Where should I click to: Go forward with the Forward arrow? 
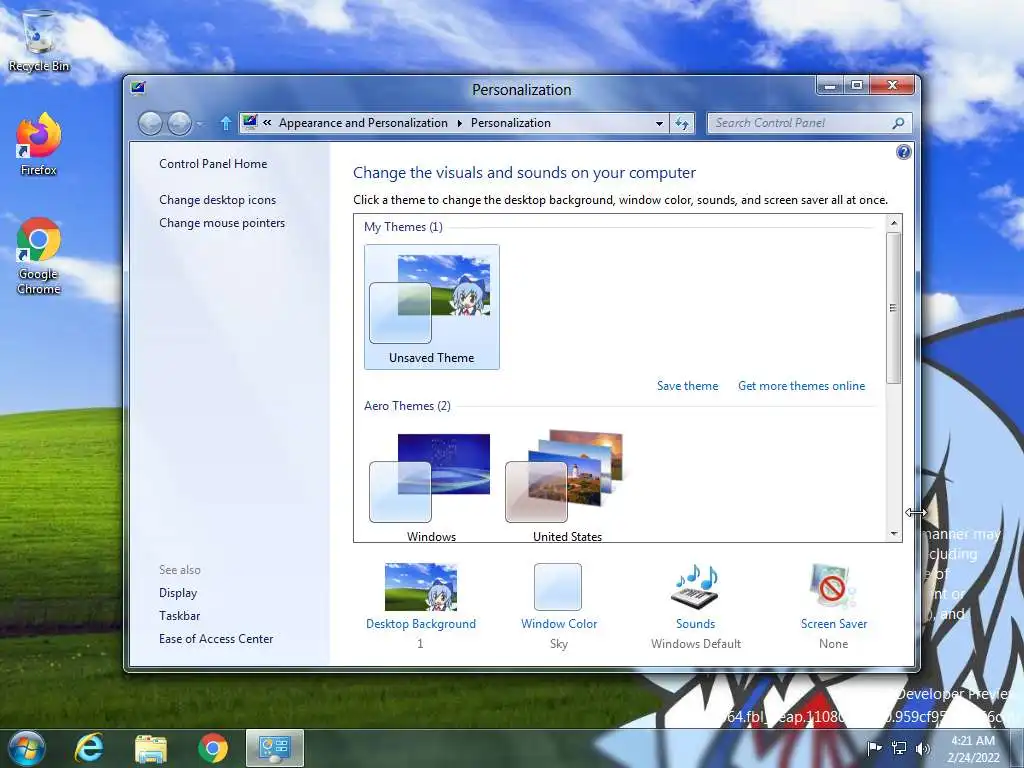180,123
